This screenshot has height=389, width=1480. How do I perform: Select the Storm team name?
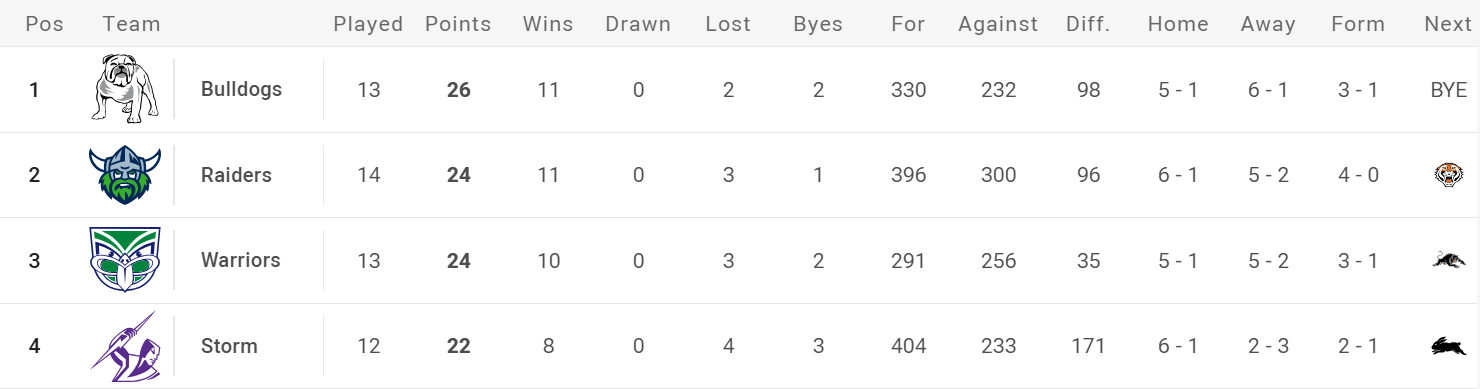click(229, 346)
